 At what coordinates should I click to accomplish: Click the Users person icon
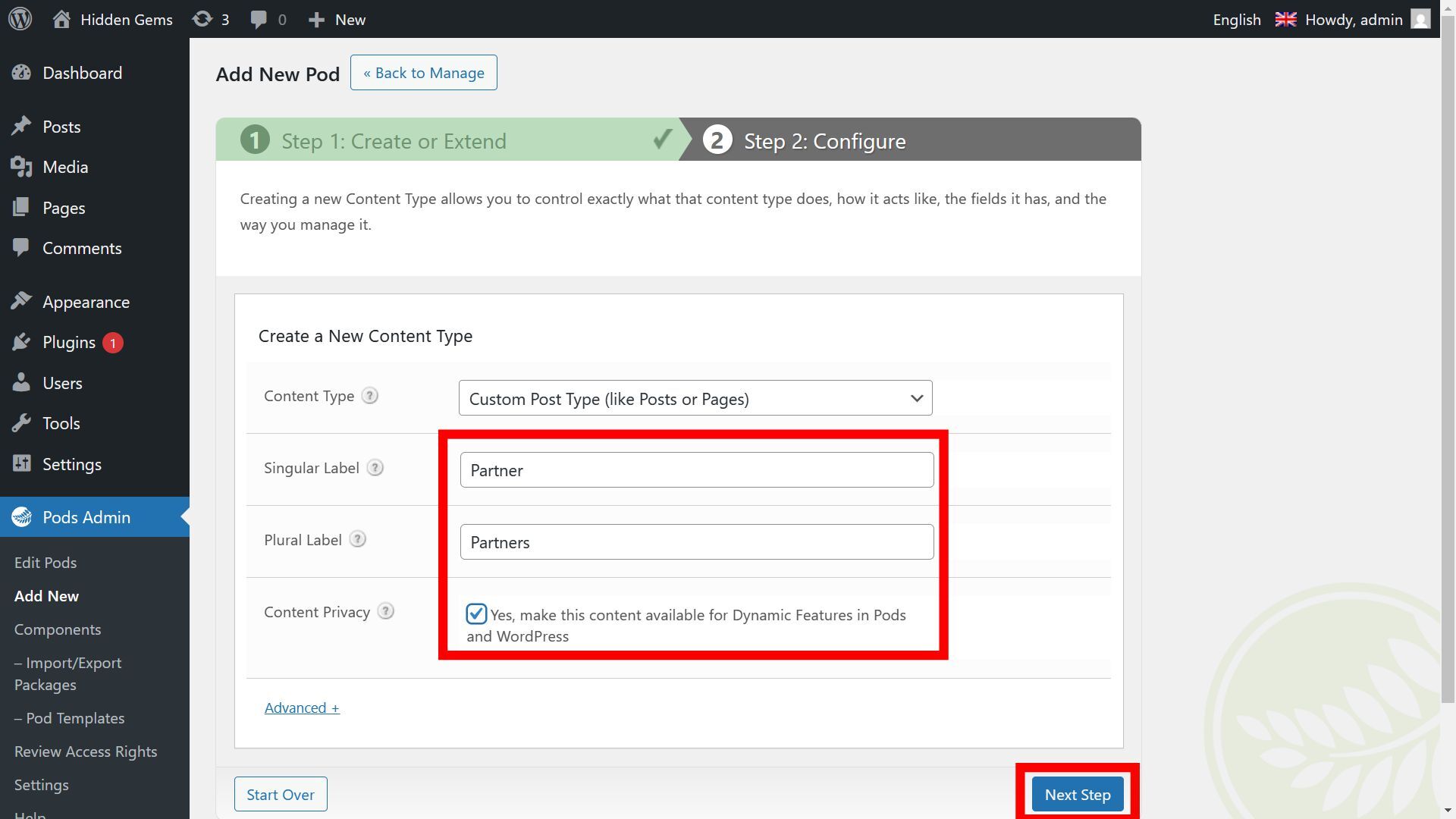pyautogui.click(x=21, y=383)
